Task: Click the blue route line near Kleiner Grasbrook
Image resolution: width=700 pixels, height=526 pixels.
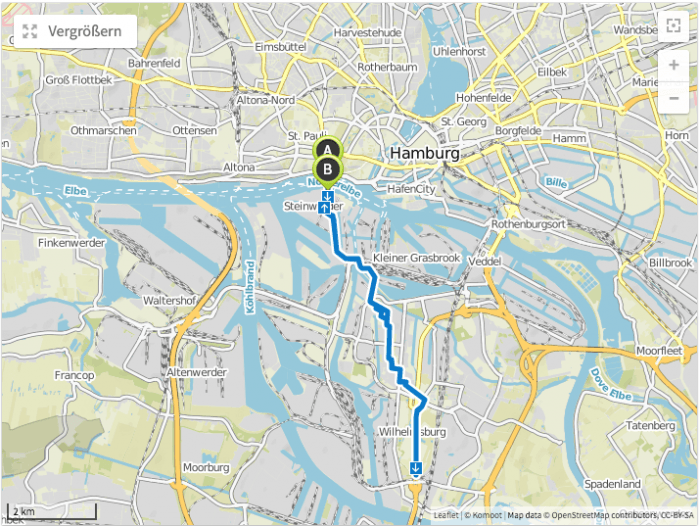Action: tap(355, 259)
